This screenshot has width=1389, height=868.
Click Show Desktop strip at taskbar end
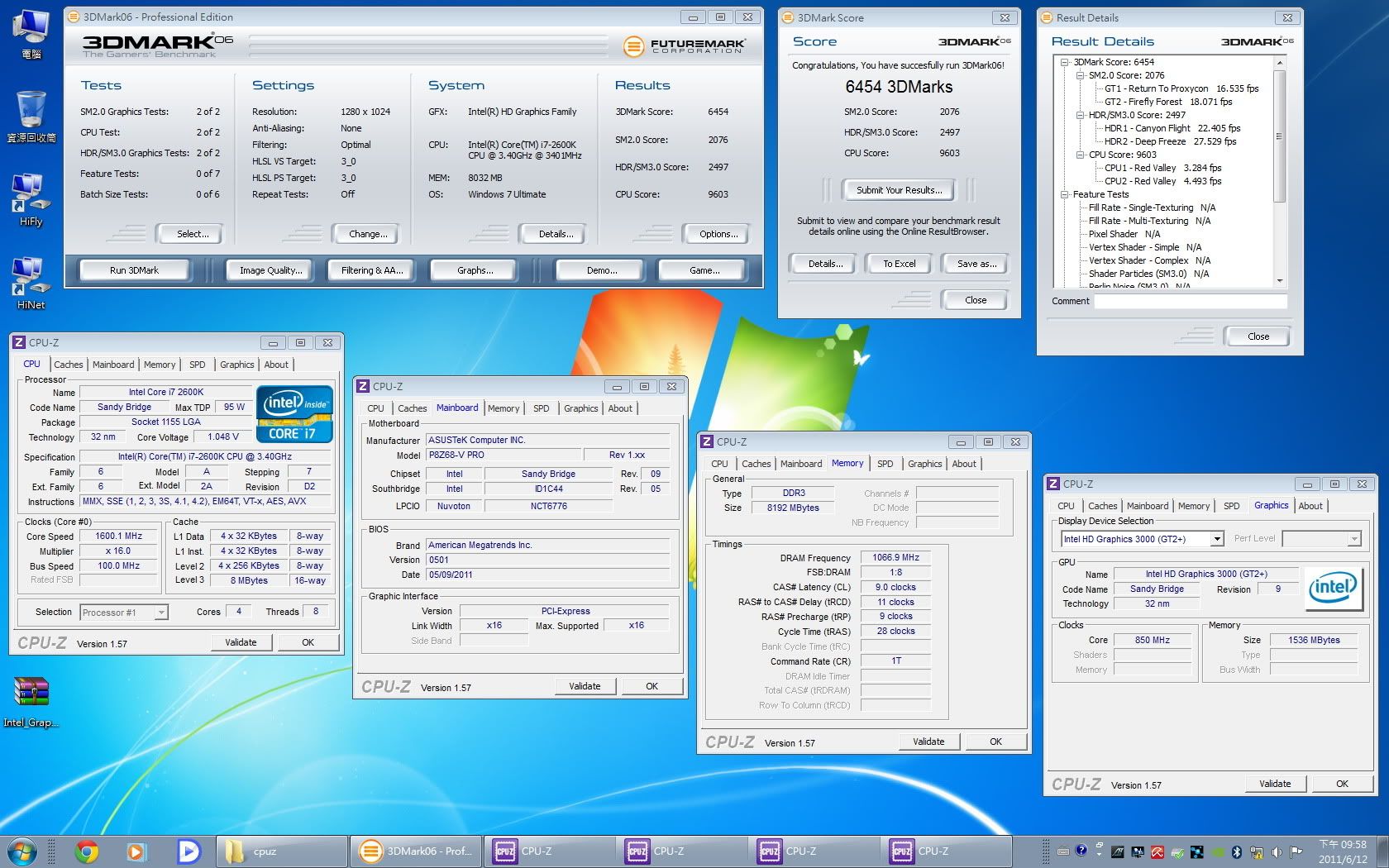1383,851
